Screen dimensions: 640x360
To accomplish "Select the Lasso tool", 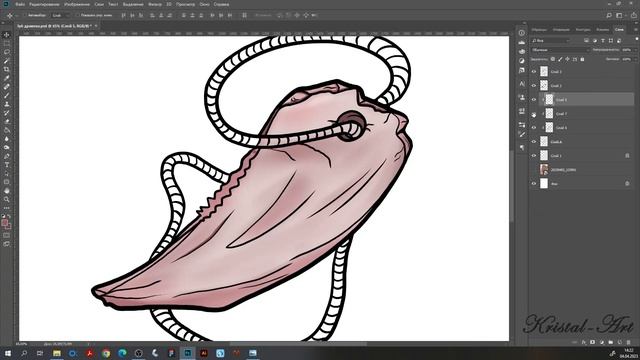I will point(7,52).
